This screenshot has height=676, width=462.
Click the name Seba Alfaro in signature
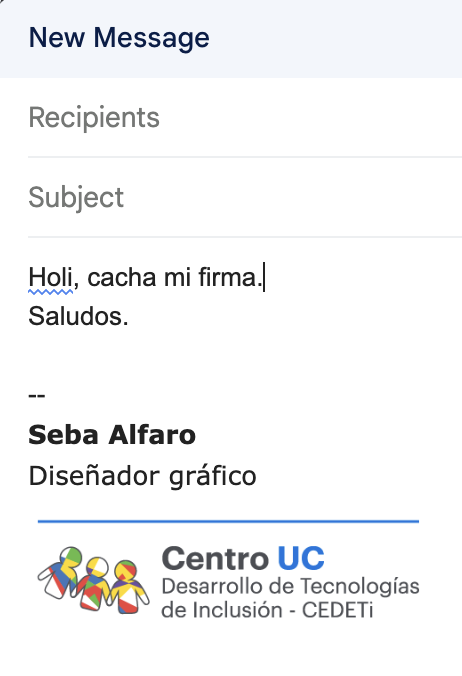pos(112,435)
